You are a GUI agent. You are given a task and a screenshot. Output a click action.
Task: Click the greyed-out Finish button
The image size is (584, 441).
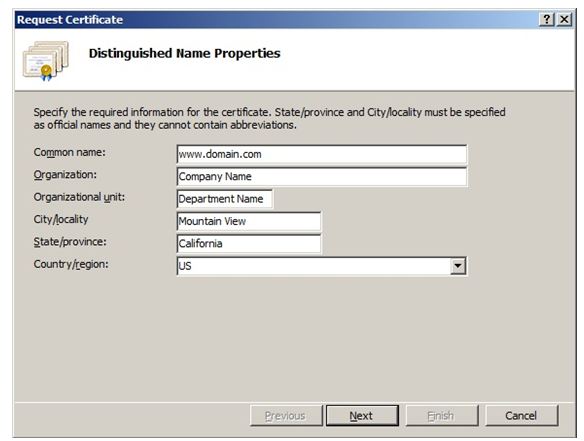(442, 416)
